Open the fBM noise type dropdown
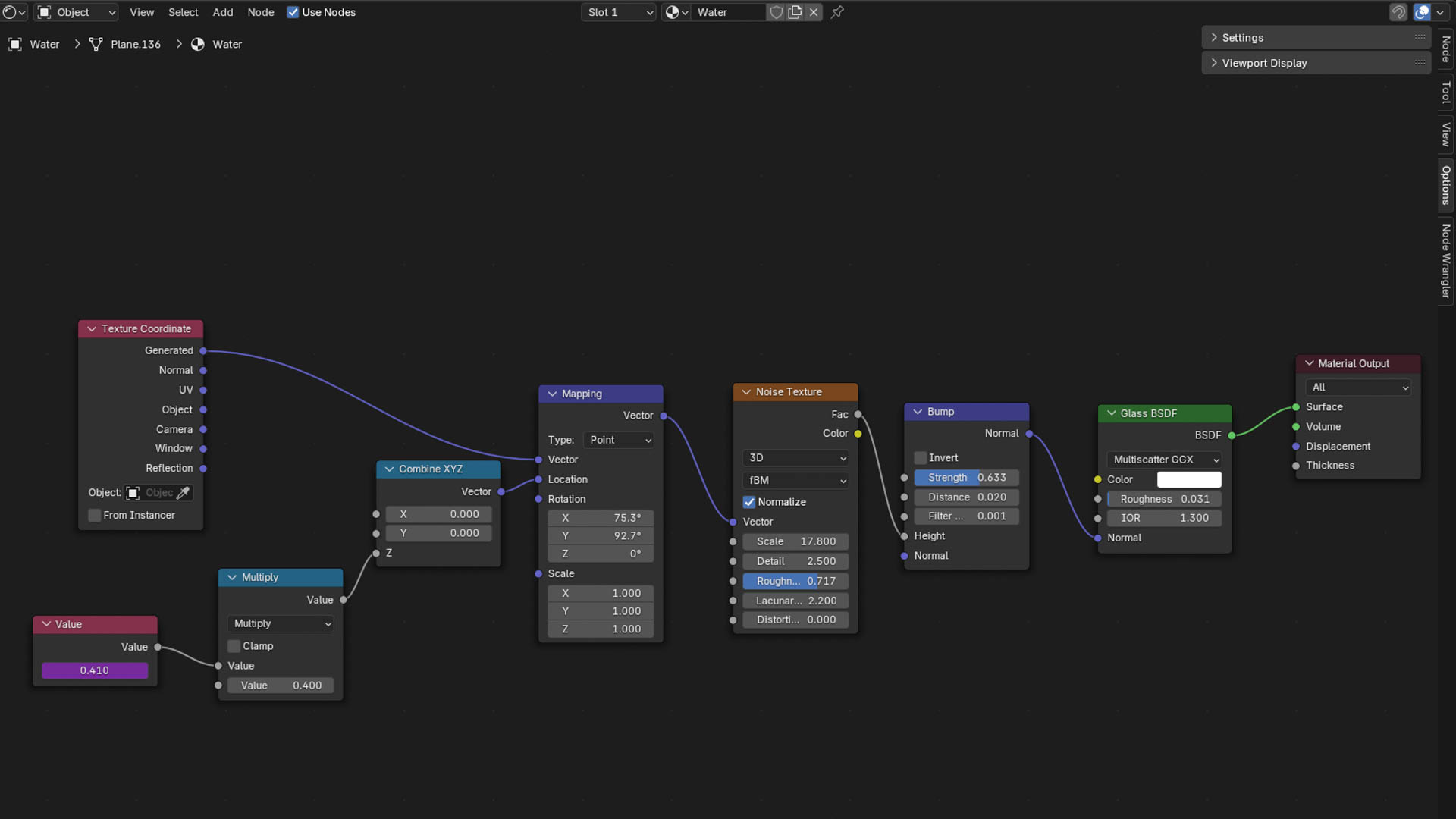This screenshot has width=1456, height=819. 795,481
